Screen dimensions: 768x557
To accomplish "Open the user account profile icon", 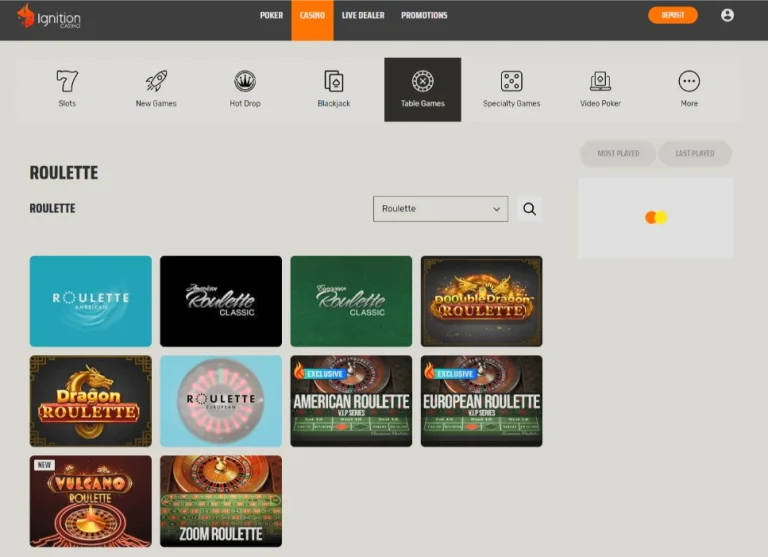I will point(727,15).
